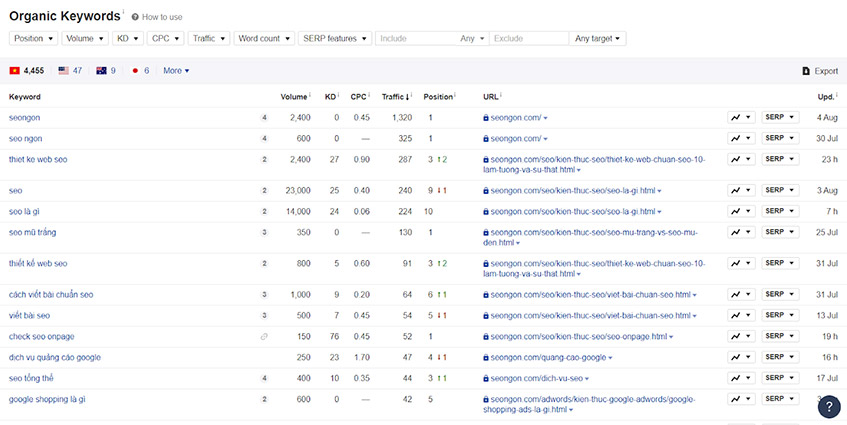Open SERP dropdown for seongon row

point(780,117)
